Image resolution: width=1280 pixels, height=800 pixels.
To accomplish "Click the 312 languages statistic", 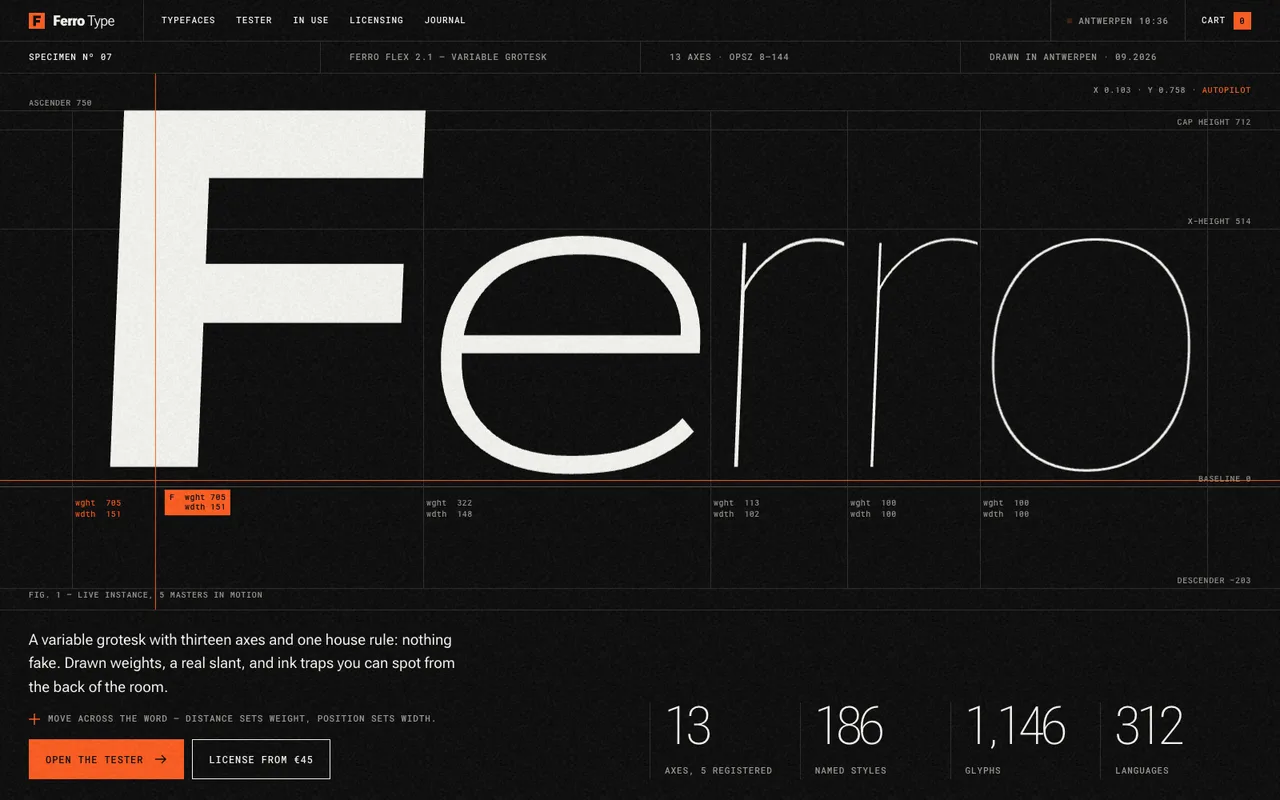I will point(1149,740).
